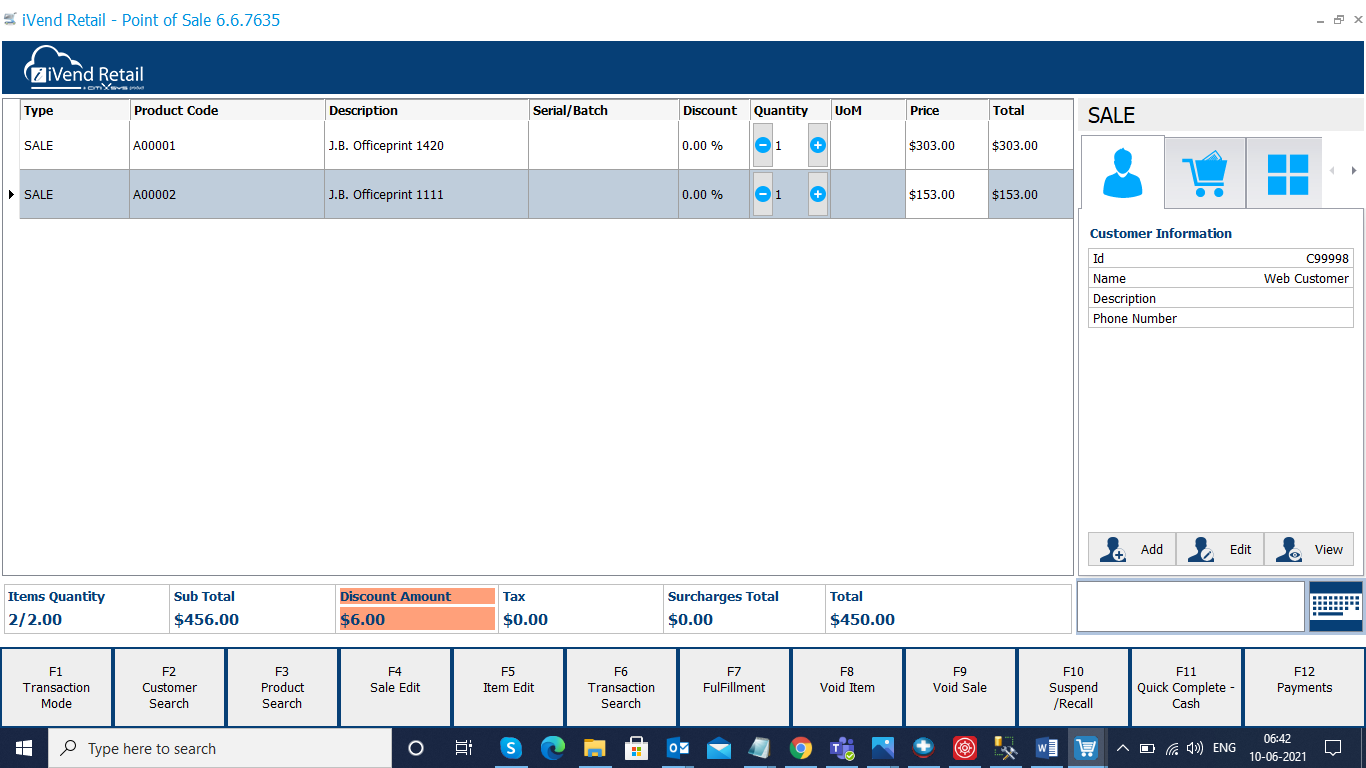Click F5 Item Edit

click(x=508, y=687)
